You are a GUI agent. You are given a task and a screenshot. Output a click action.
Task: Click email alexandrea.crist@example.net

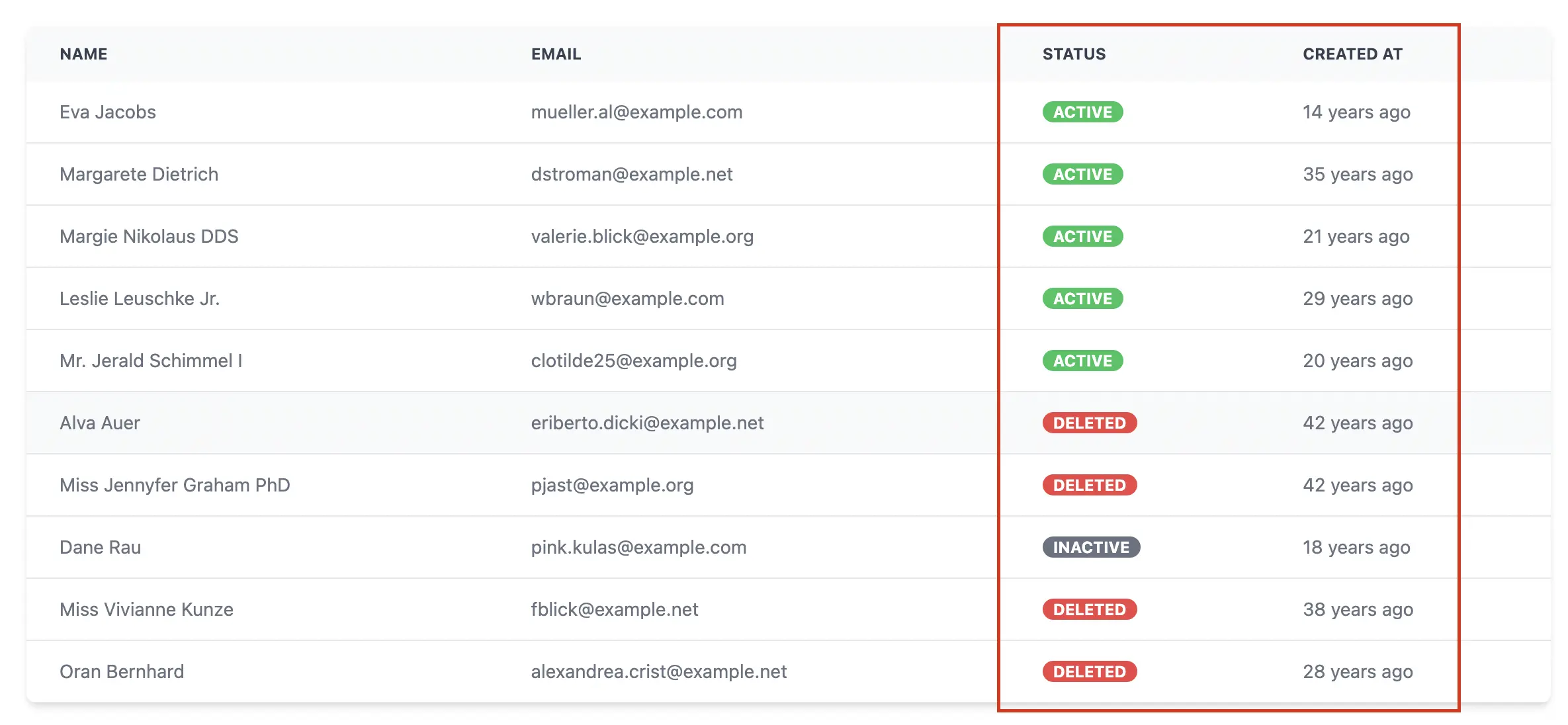tap(658, 672)
